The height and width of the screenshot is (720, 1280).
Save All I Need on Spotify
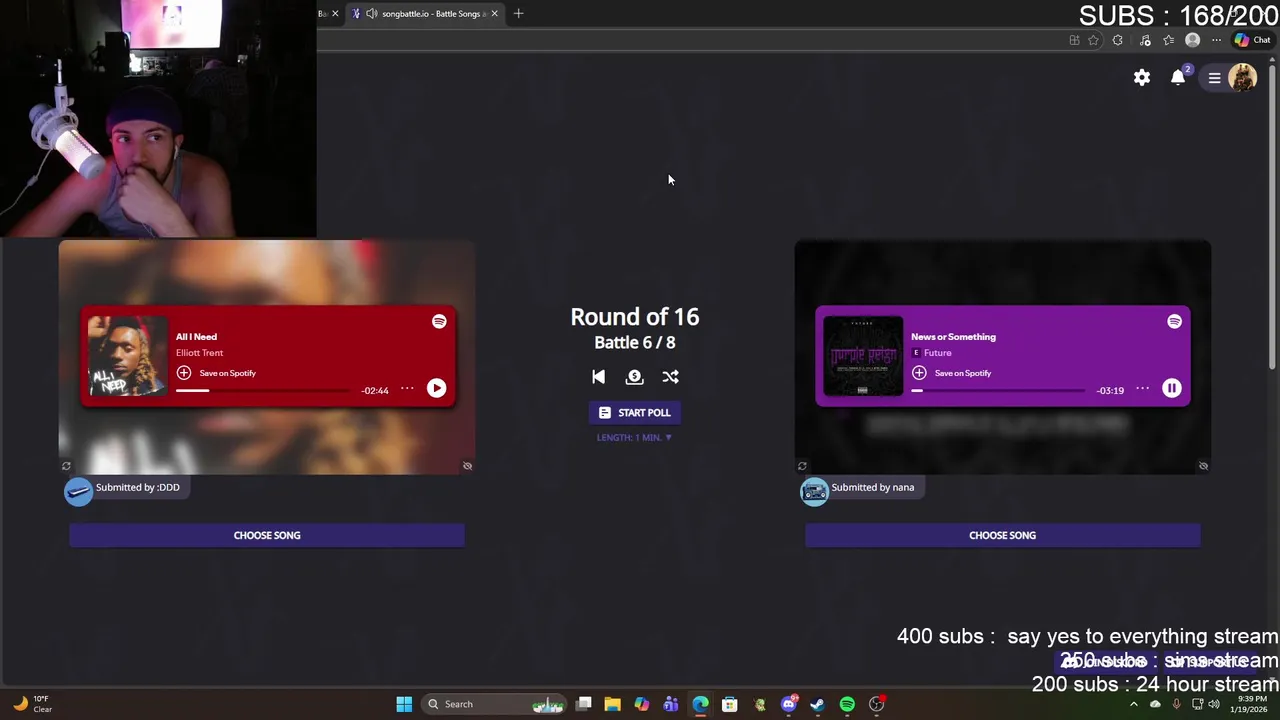[216, 373]
